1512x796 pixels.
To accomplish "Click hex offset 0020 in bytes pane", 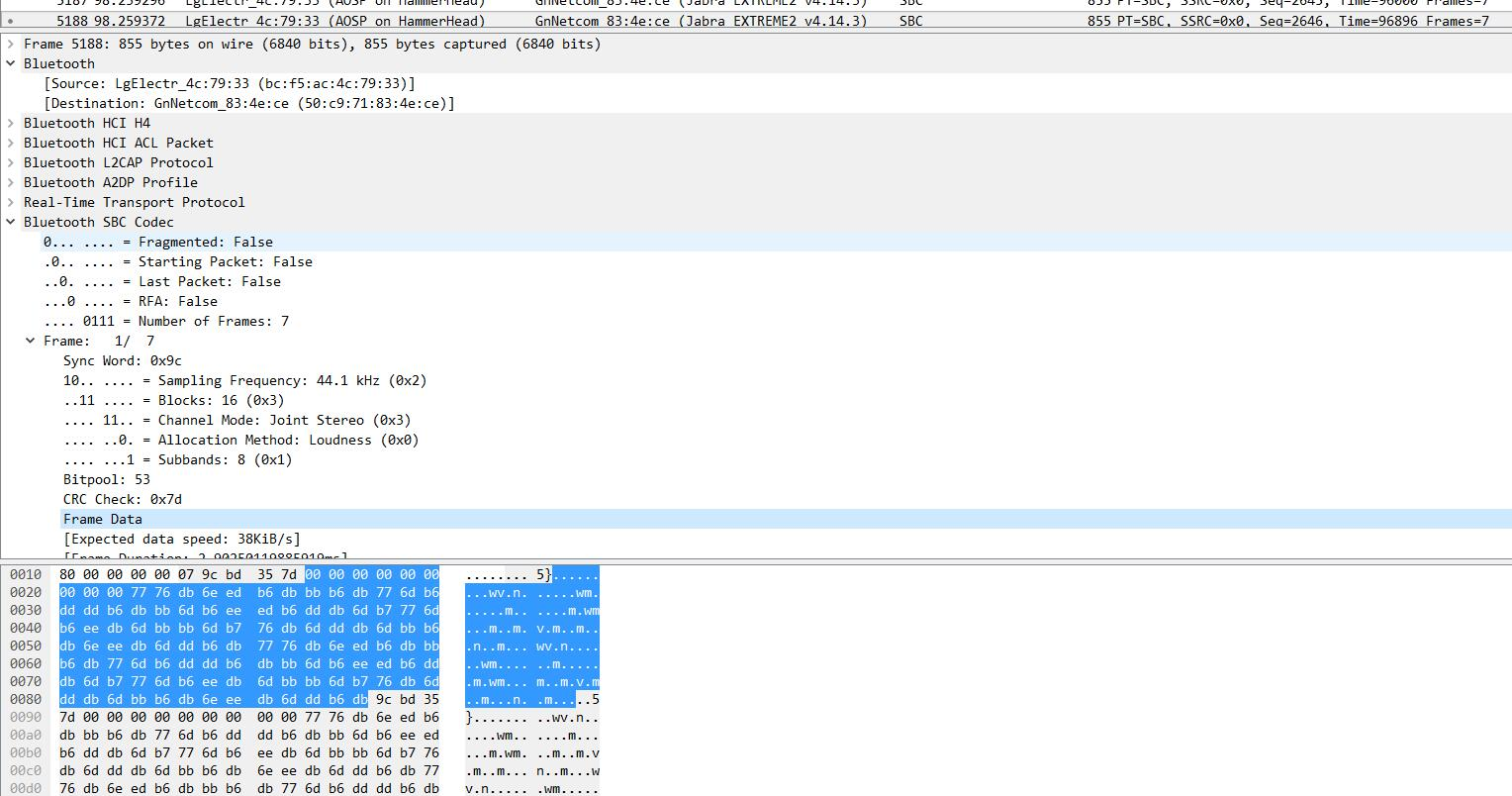I will point(26,592).
